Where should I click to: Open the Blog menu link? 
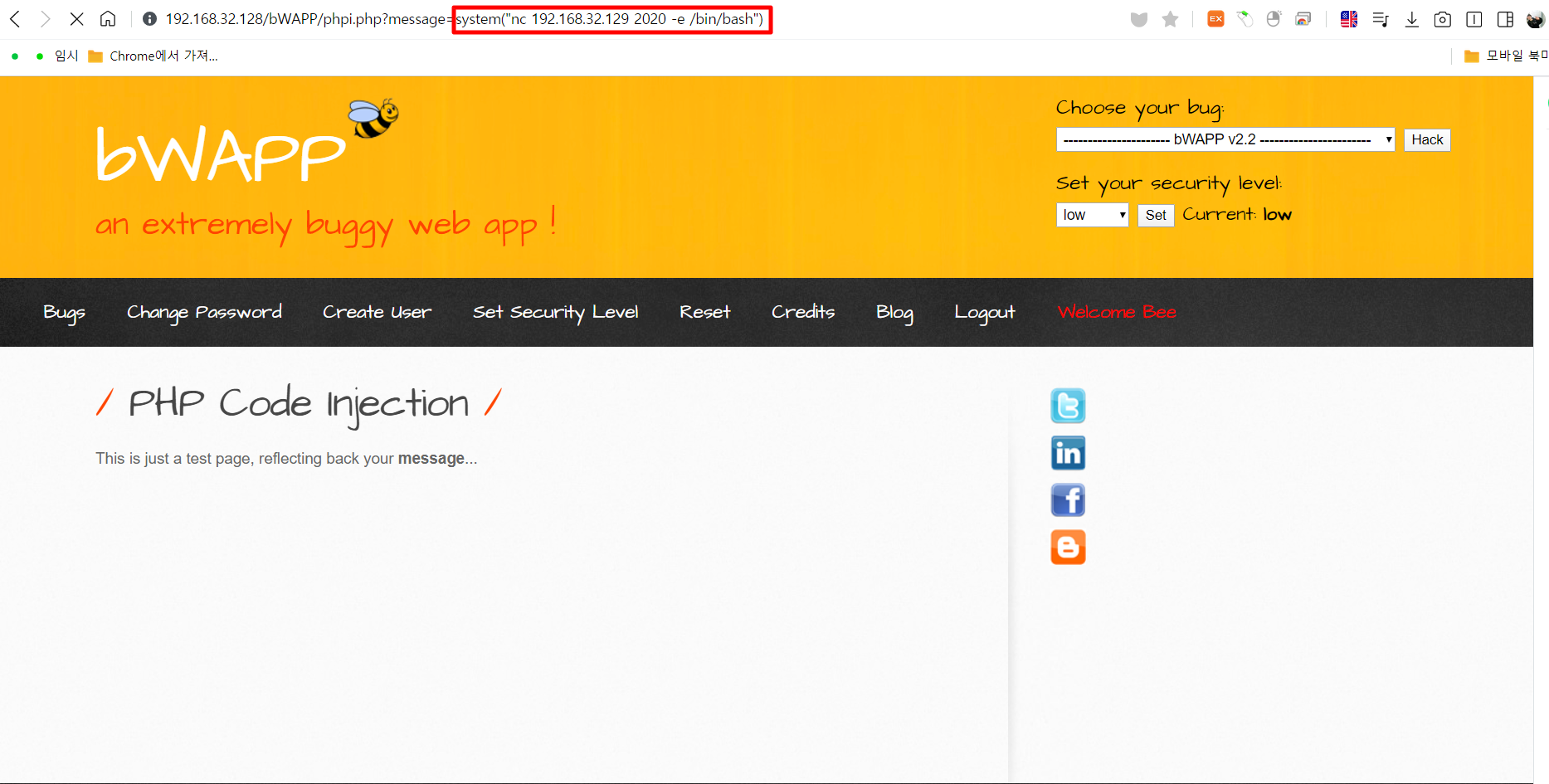[x=894, y=312]
